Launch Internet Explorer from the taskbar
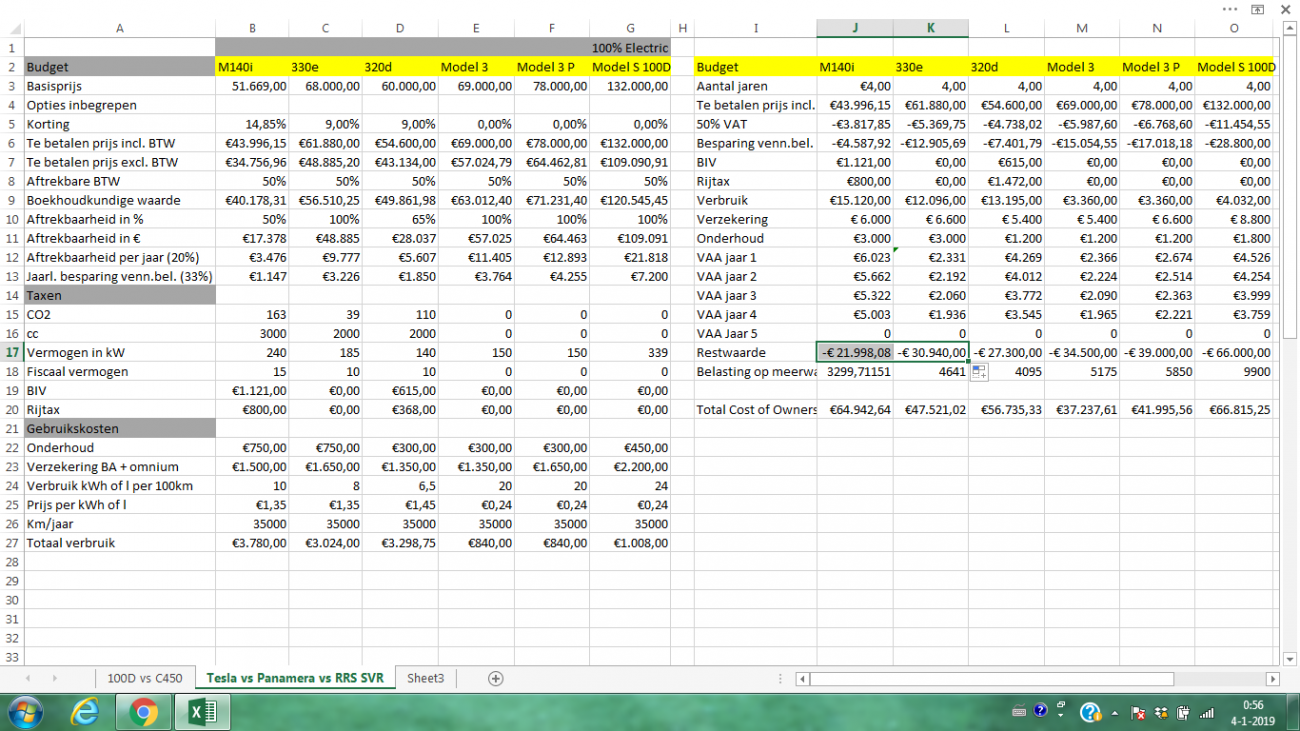Viewport: 1300px width, 731px height. tap(87, 712)
